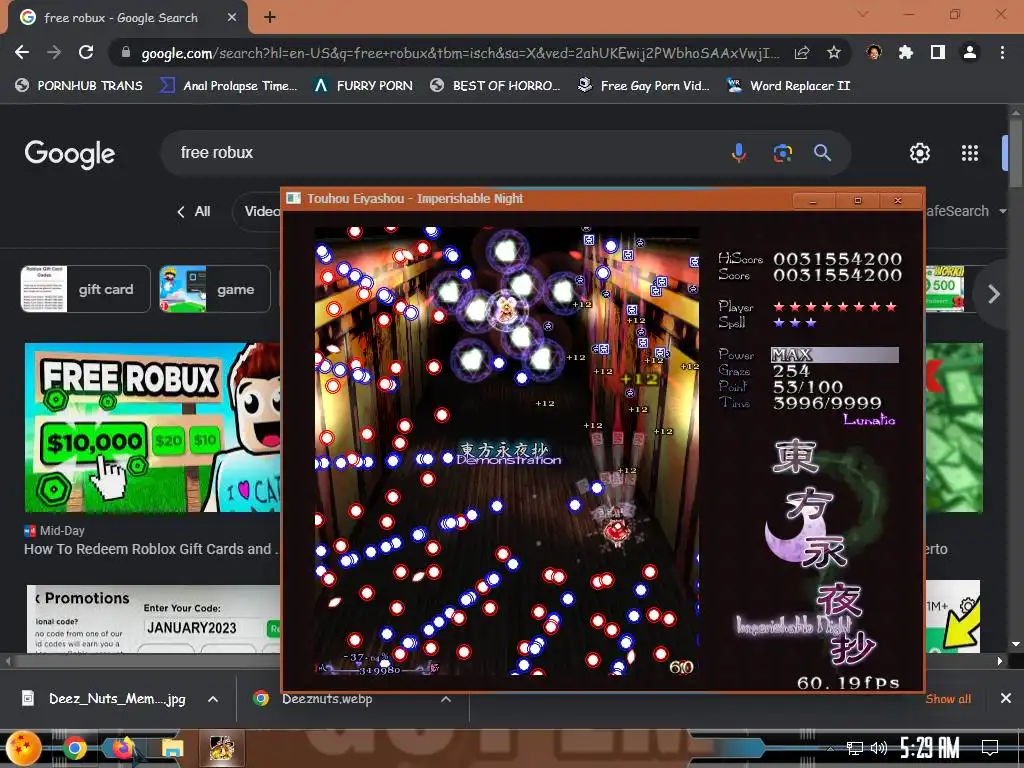1024x768 pixels.
Task: Open Google quick settings gear
Action: [920, 153]
